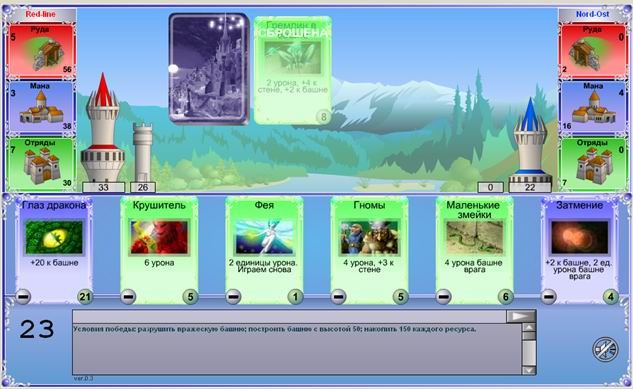
Task: Discard Гномы using its minus button
Action: pos(338,297)
